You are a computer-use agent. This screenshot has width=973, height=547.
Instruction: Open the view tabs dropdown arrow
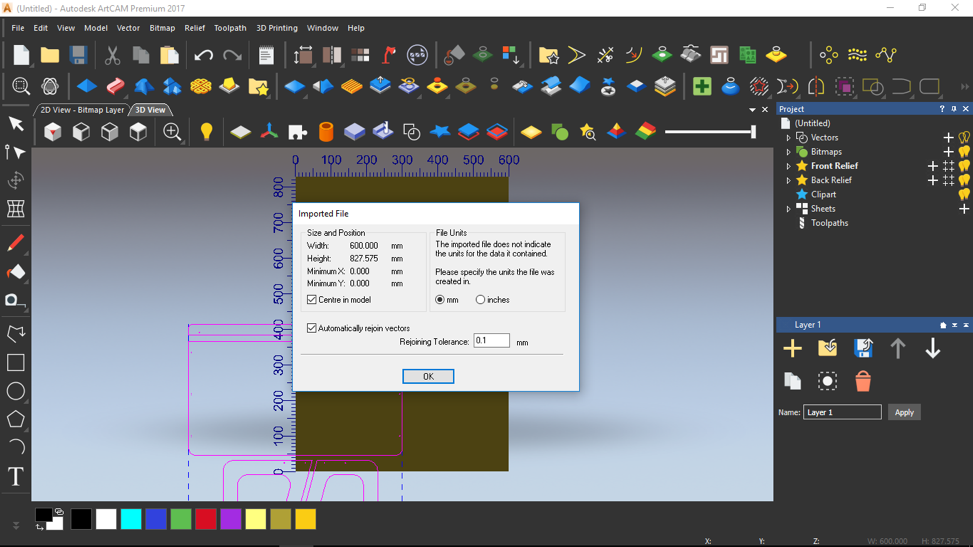(x=752, y=110)
